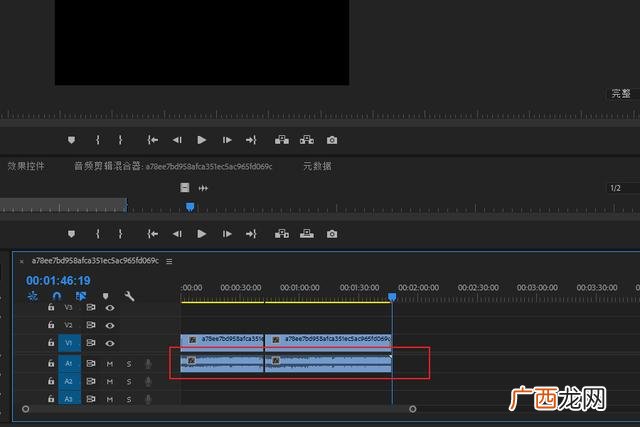The height and width of the screenshot is (427, 640).
Task: Toggle lock on track V1
Action: [51, 342]
